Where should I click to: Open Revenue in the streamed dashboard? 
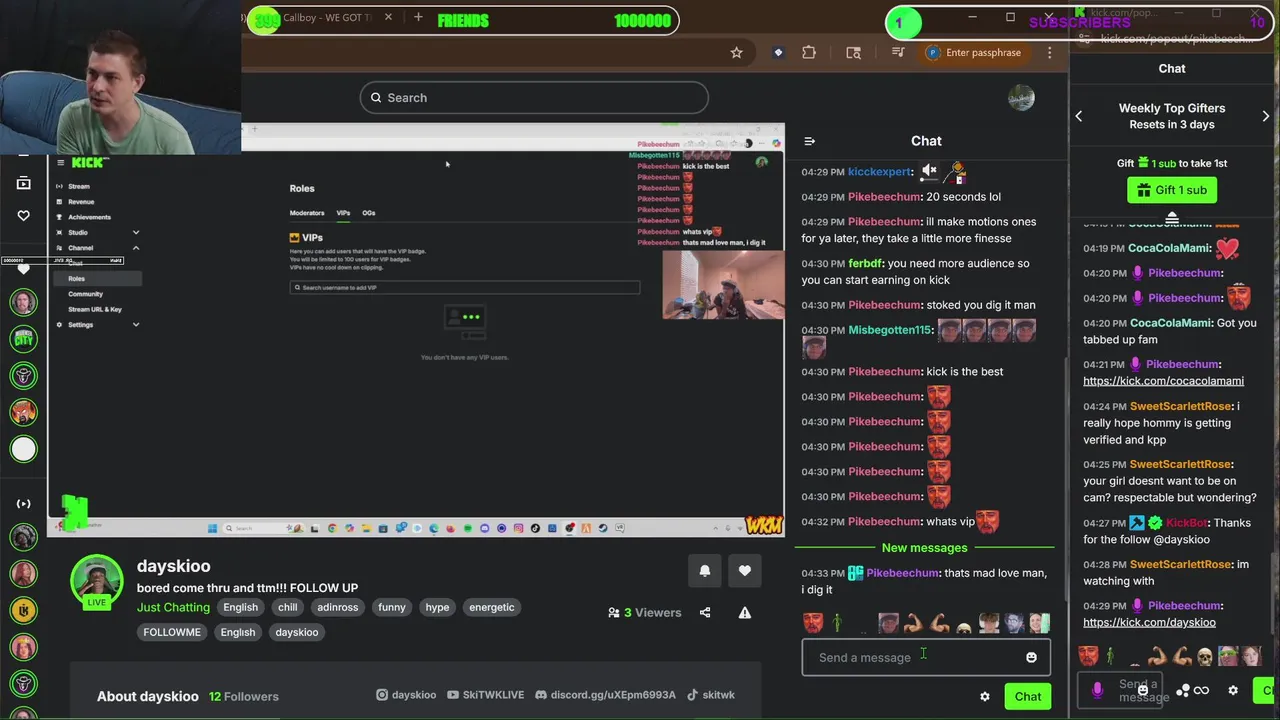tap(81, 202)
